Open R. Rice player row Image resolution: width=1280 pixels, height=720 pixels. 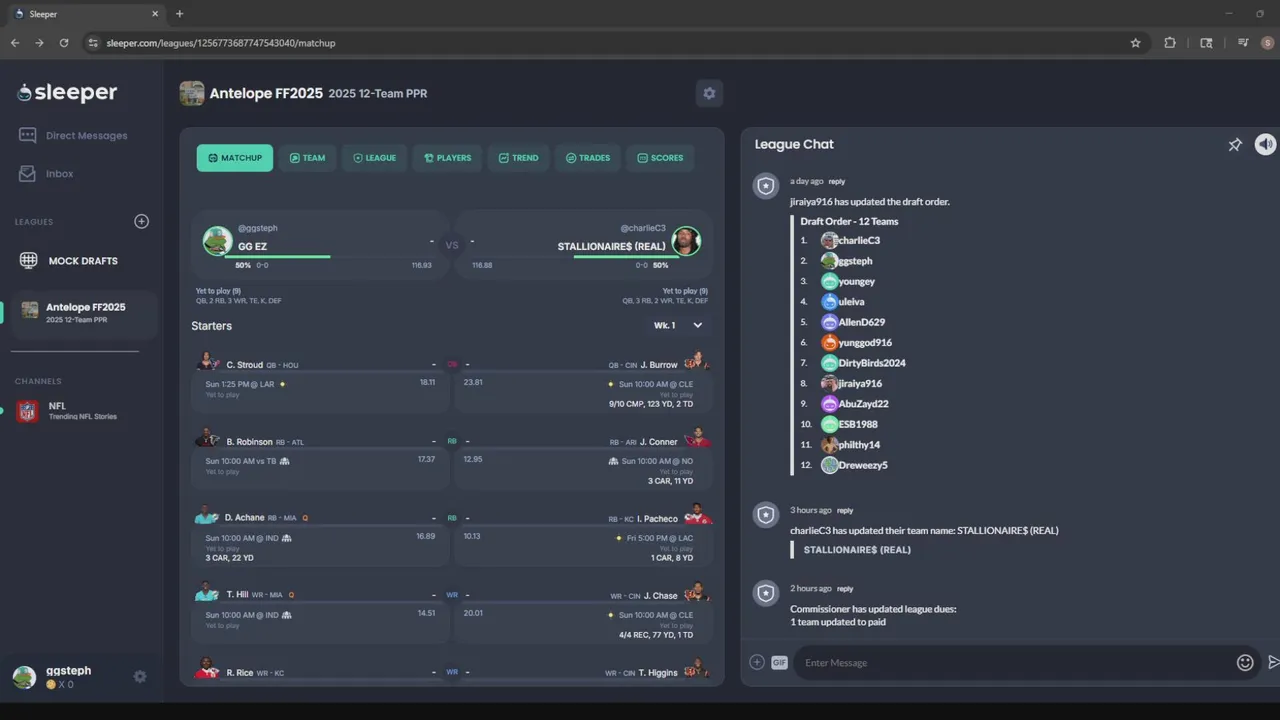pos(320,670)
